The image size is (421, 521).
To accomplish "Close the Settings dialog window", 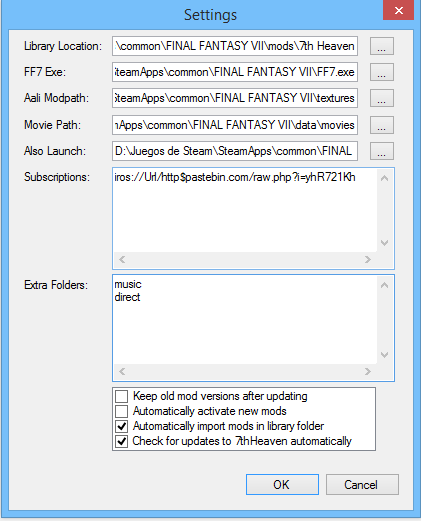I will click(398, 10).
